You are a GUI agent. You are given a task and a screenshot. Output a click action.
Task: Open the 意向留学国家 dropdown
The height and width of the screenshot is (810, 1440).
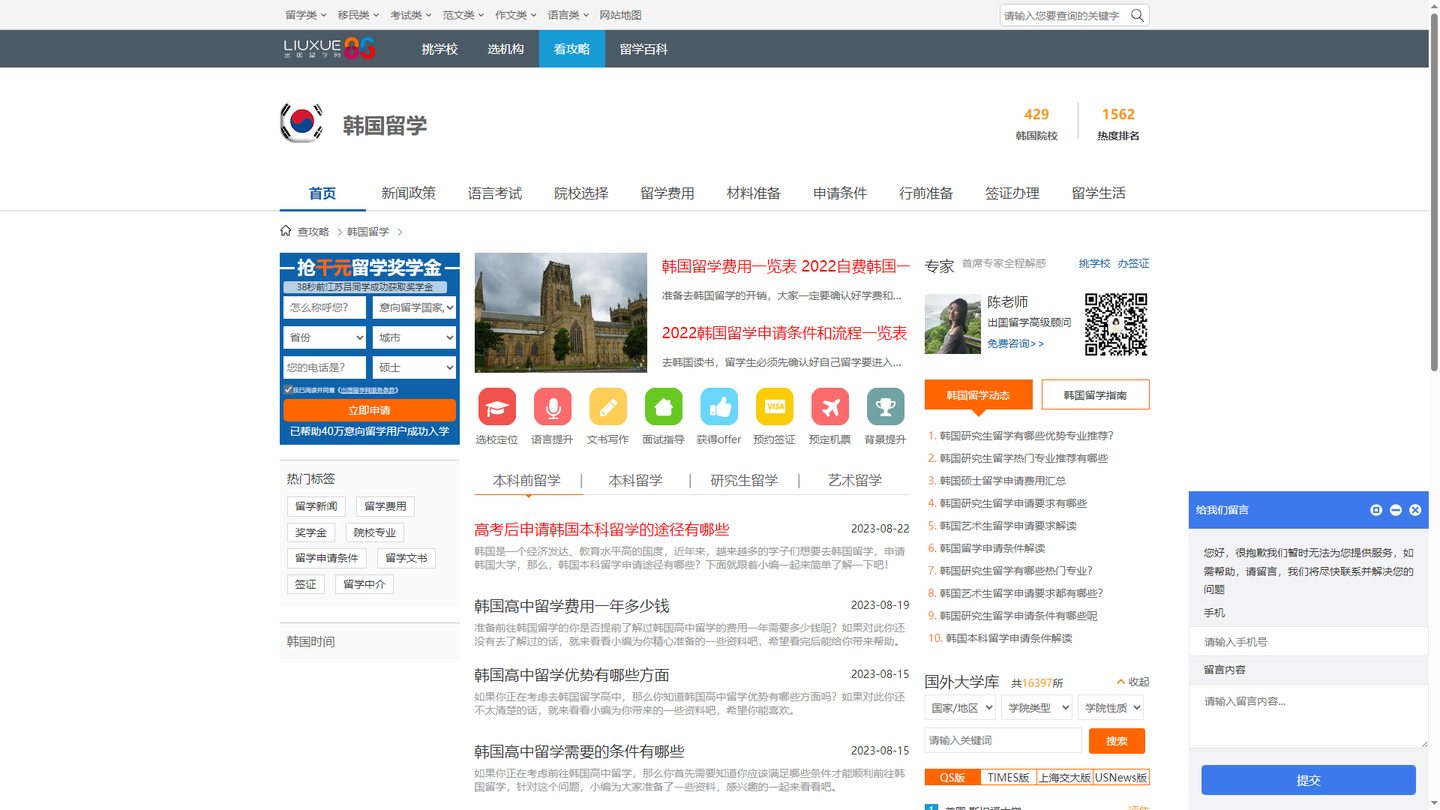414,308
